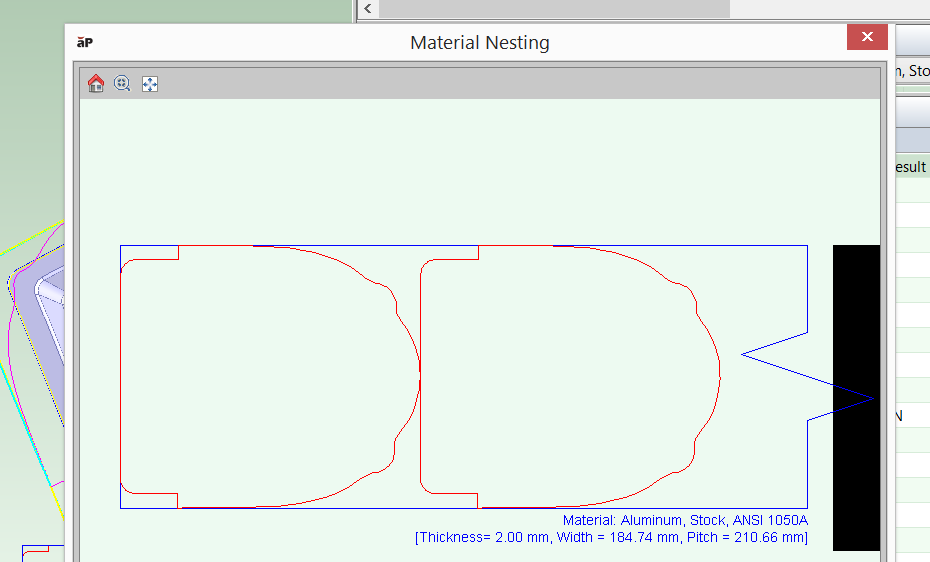
Task: Click the small sketch preview at bottom-left
Action: 35,552
